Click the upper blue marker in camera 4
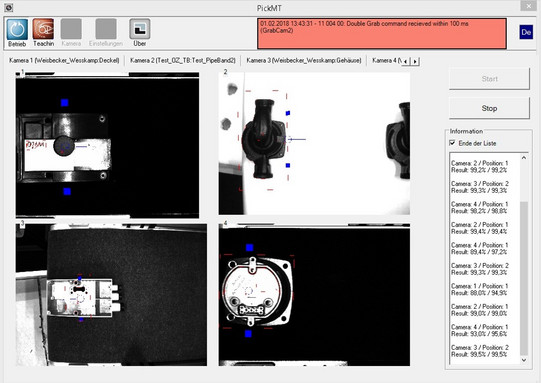Screen dimensions: 541x383 [249, 247]
